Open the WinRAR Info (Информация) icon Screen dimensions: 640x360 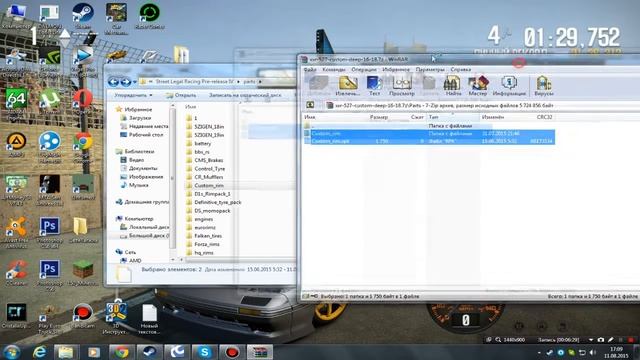point(509,86)
